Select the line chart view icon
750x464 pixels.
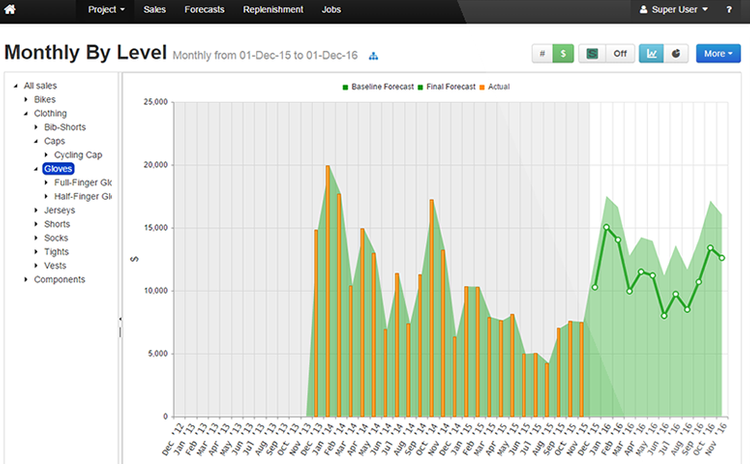650,54
